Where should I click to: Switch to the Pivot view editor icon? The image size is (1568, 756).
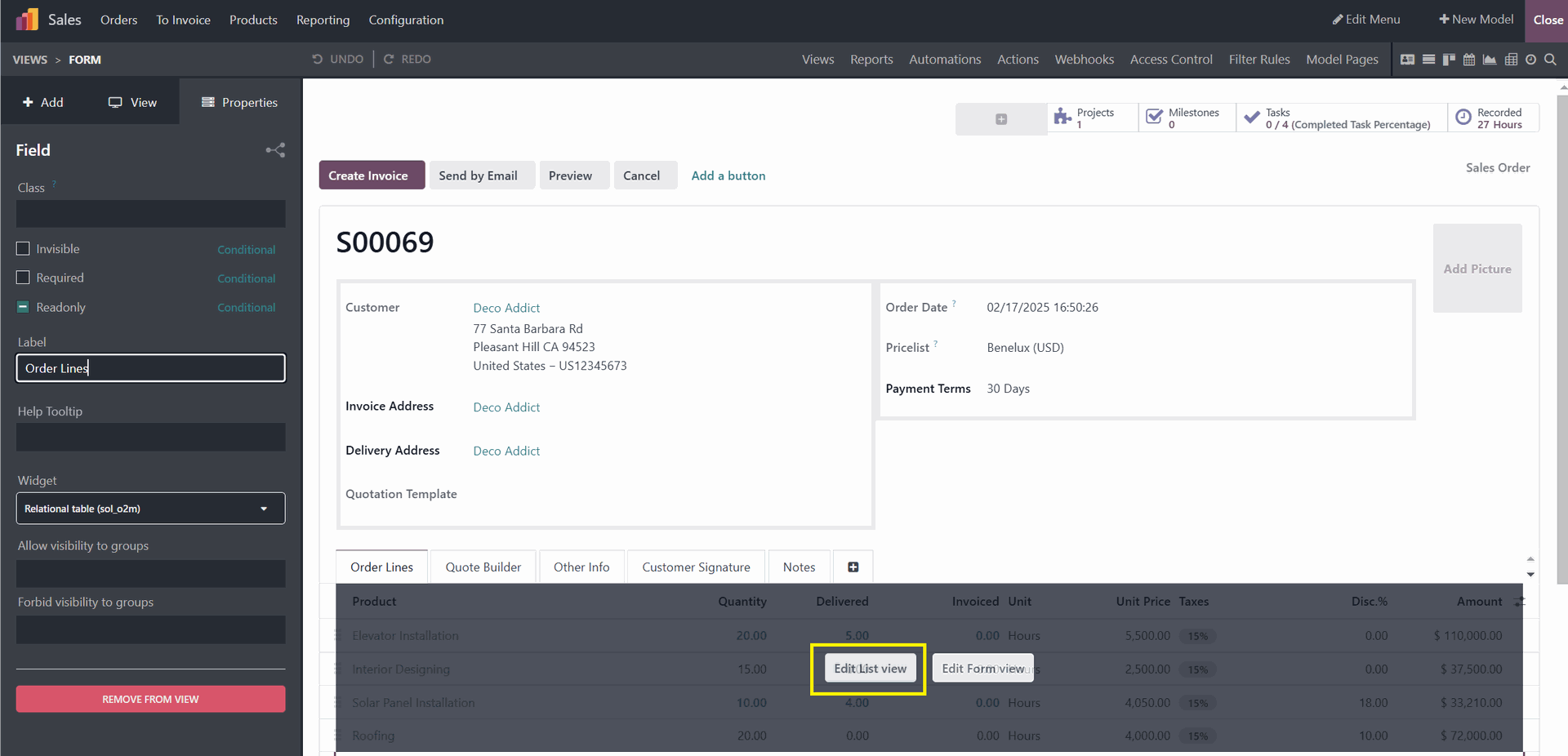click(1511, 60)
